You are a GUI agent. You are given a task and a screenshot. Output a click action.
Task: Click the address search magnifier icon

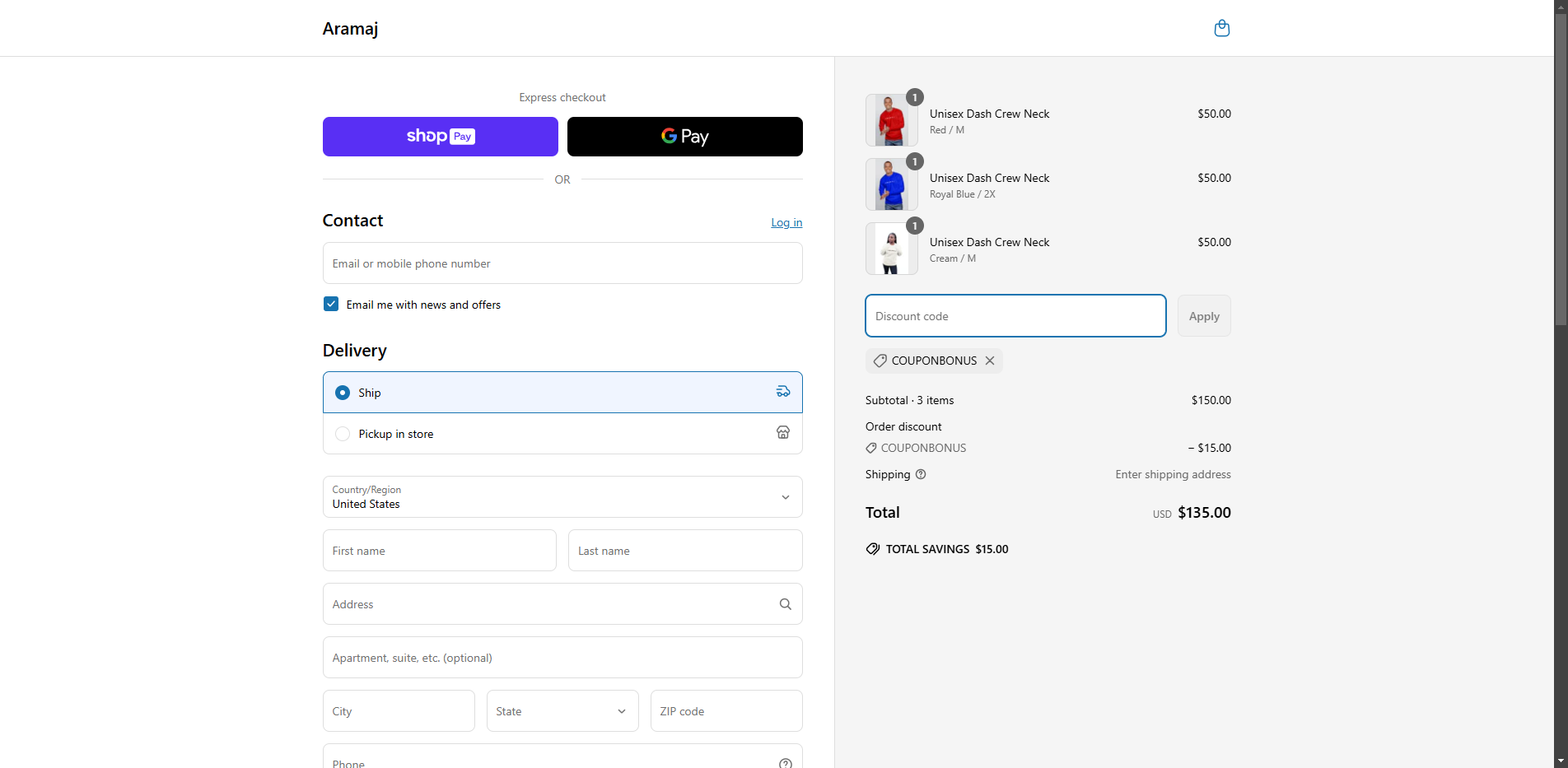click(786, 604)
